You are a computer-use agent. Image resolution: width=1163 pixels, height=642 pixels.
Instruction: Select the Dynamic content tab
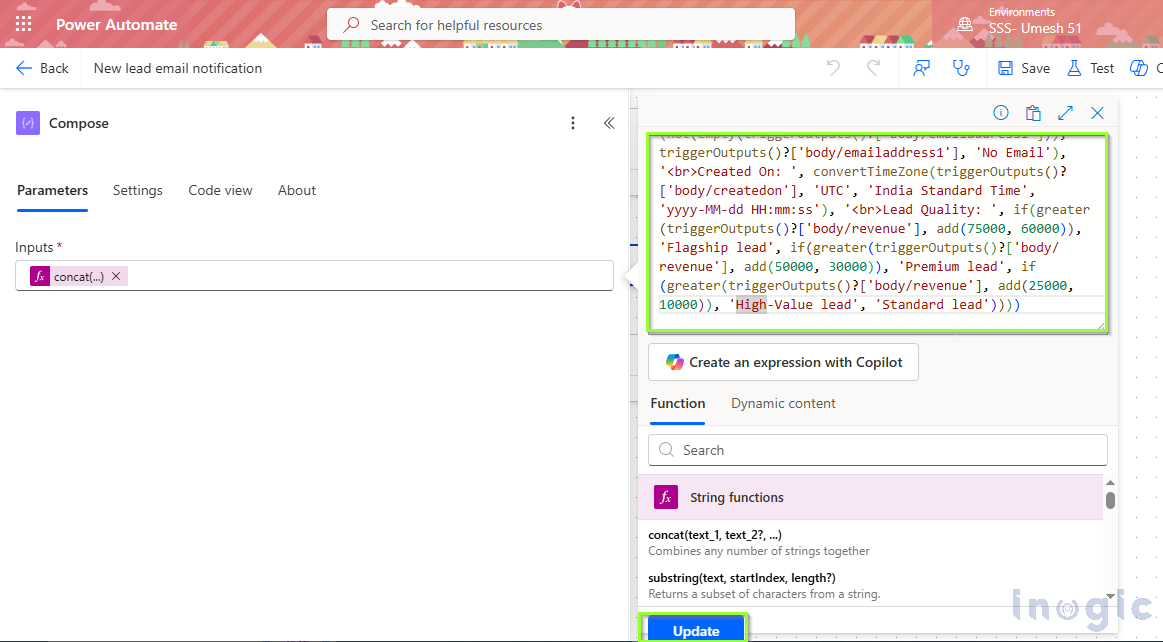click(783, 403)
